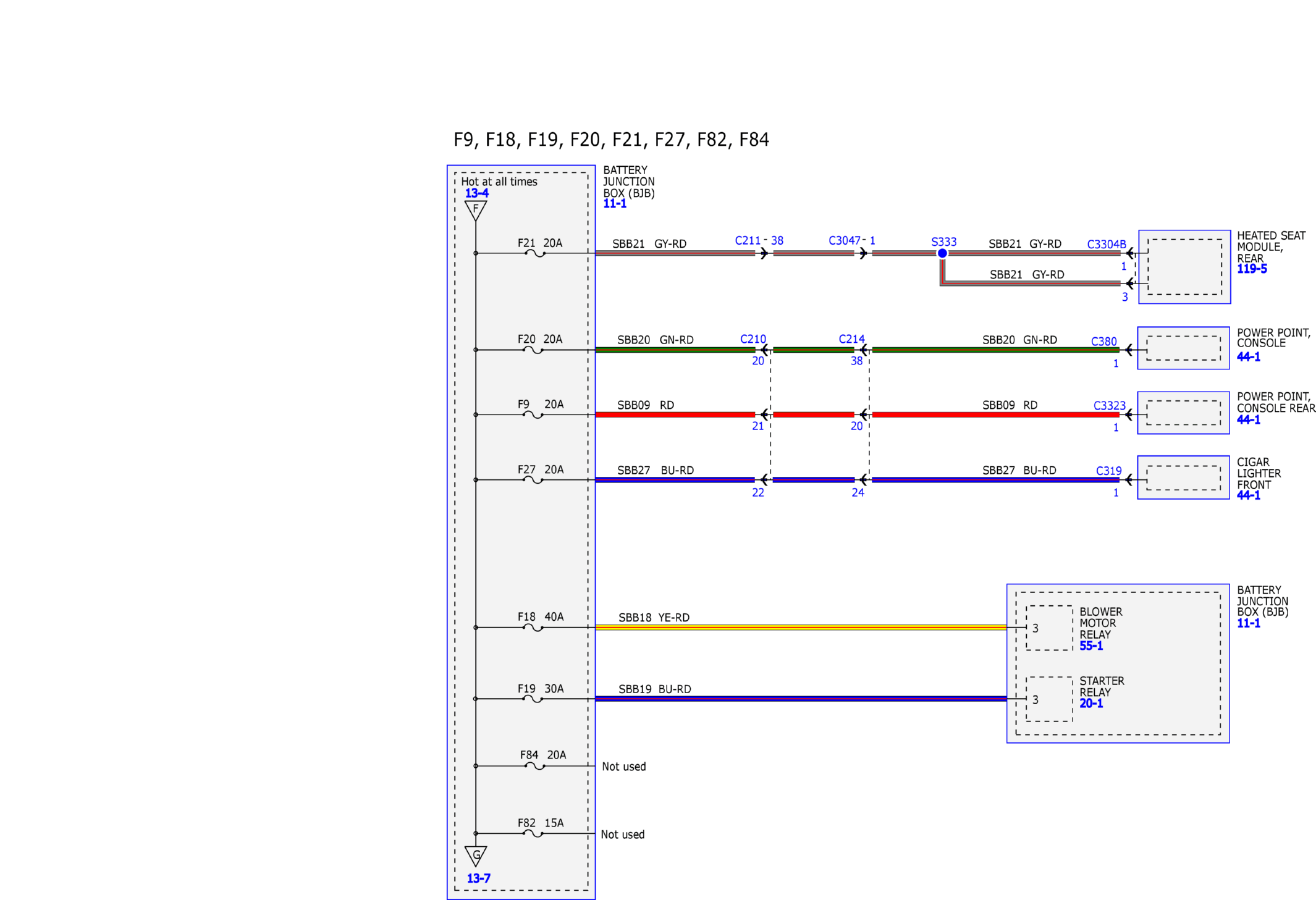Image resolution: width=1316 pixels, height=900 pixels.
Task: Click the F27 20A fuse symbol
Action: coord(533,480)
